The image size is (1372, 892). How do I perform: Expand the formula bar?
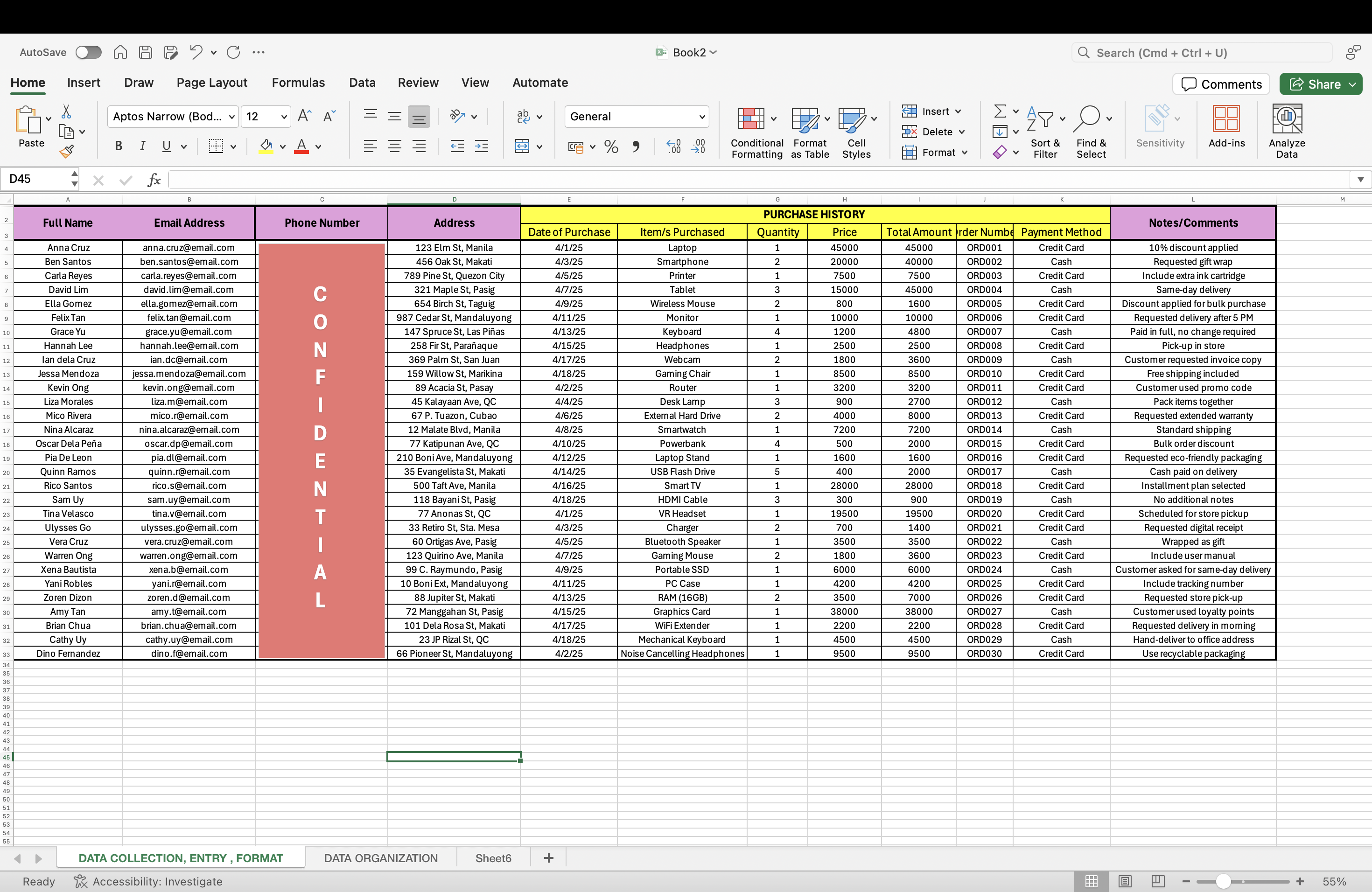1360,180
